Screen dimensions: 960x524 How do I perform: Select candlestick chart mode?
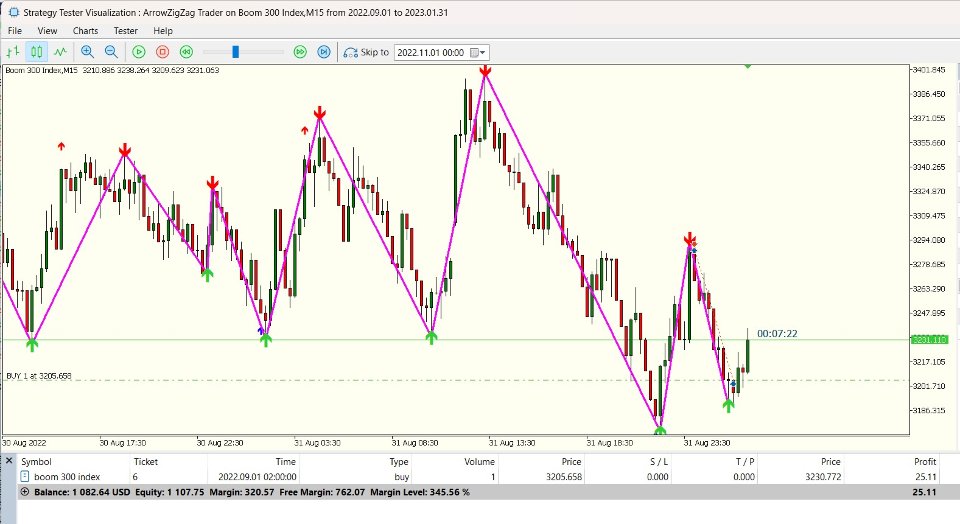37,52
